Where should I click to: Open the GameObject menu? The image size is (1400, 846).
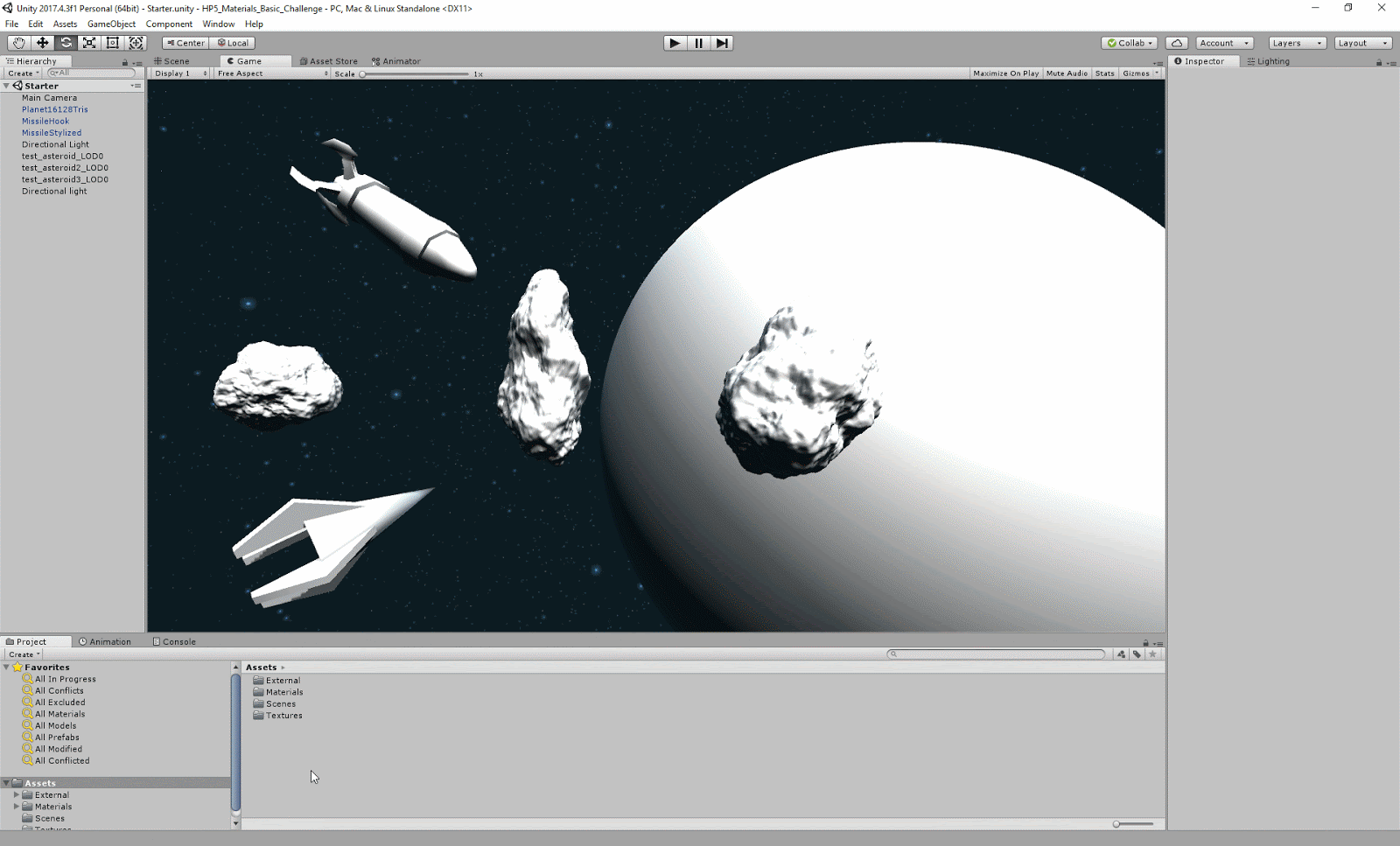[111, 24]
